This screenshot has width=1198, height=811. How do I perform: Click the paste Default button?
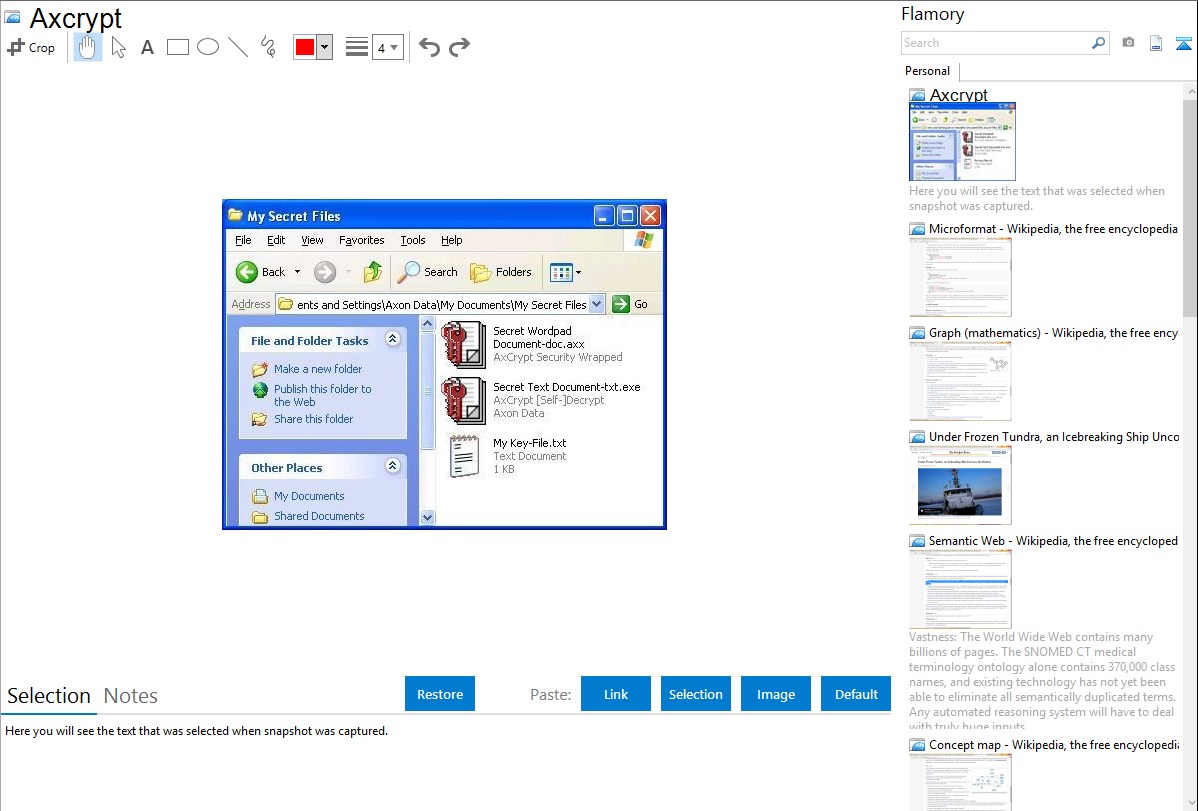pos(856,694)
